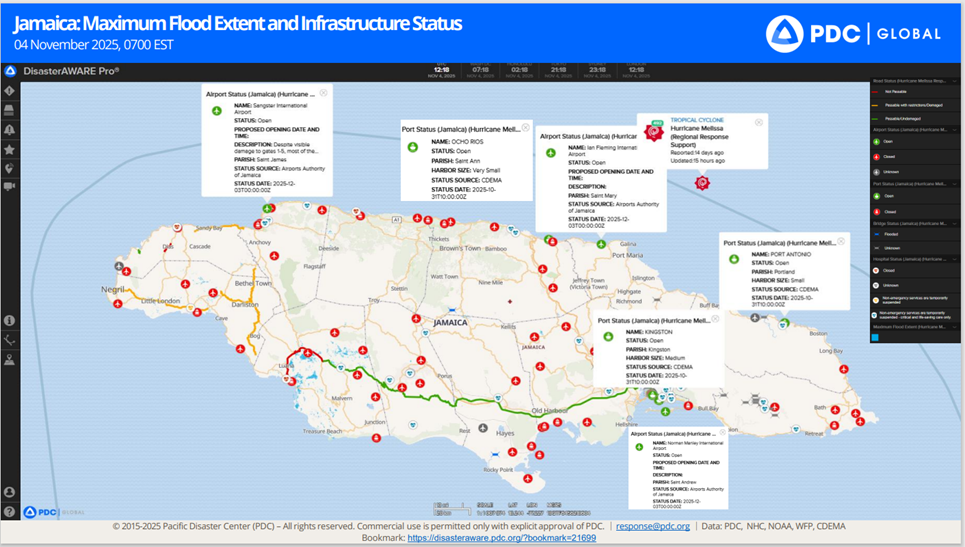Open the disasteraware.pdc.org bookmark link
The image size is (965, 547).
coord(501,538)
